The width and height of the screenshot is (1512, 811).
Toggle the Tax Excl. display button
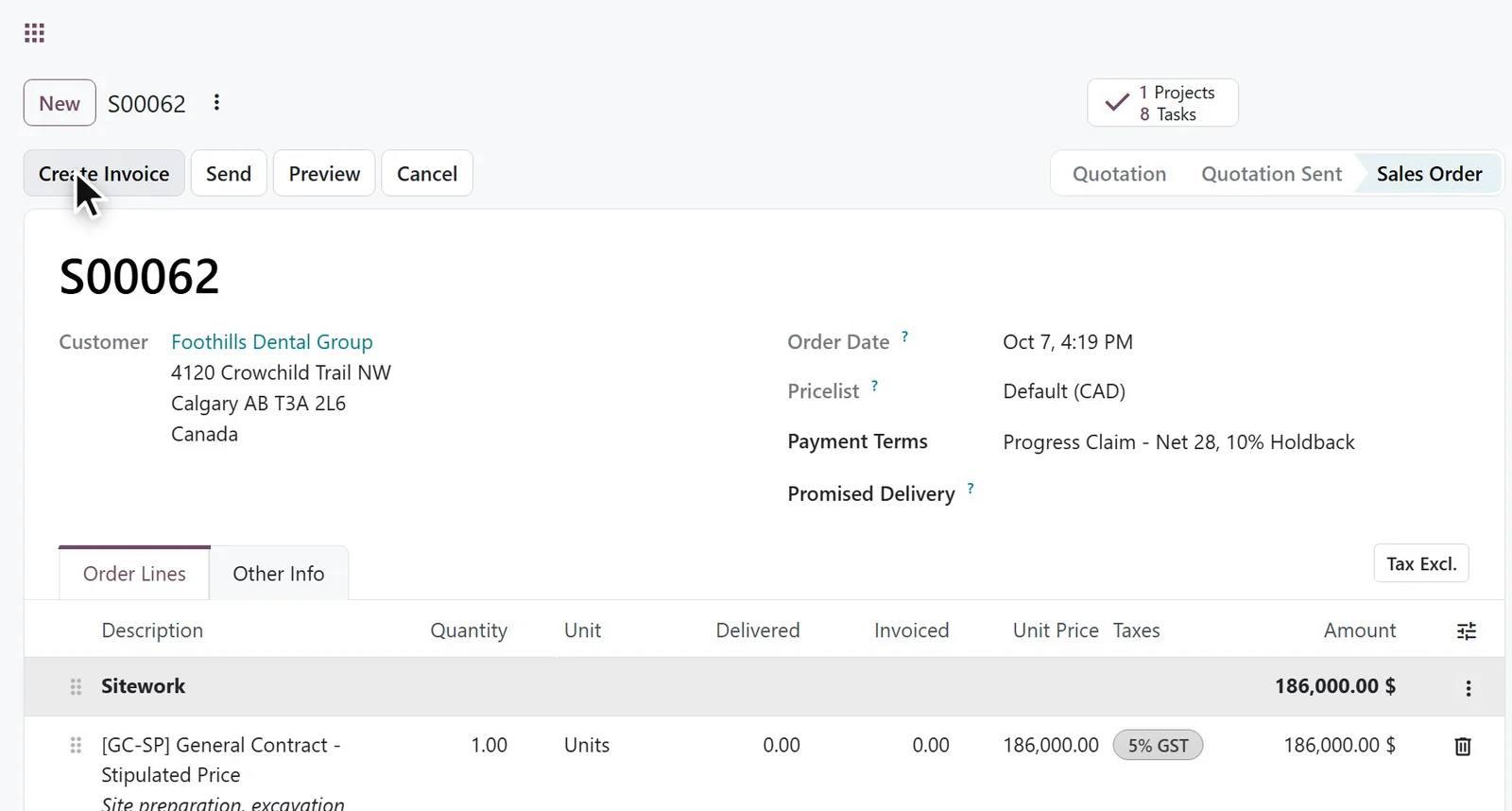1421,563
